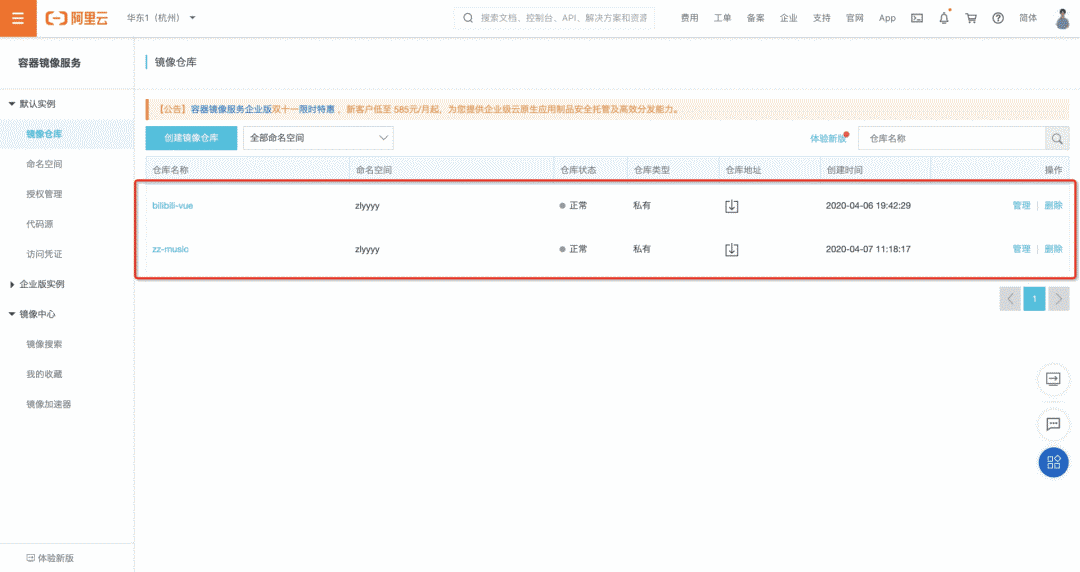This screenshot has width=1080, height=572.
Task: Click the 创建镜像仓库 button
Action: pyautogui.click(x=191, y=138)
